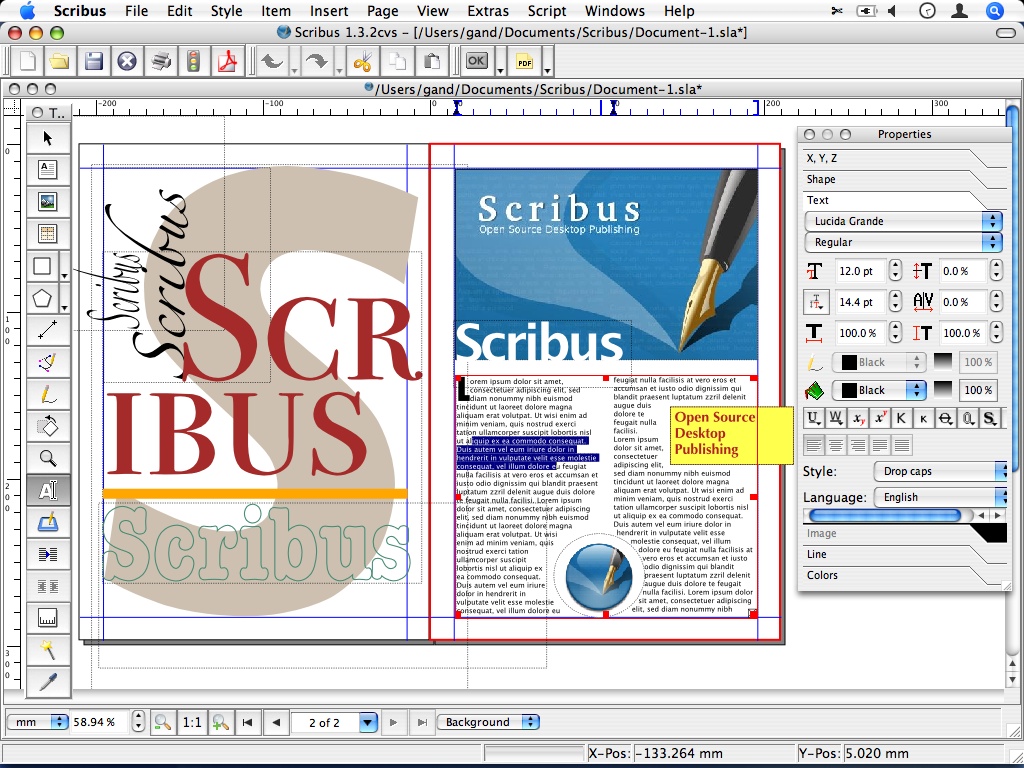Select the Insert Table tool
The width and height of the screenshot is (1024, 768).
[x=47, y=234]
